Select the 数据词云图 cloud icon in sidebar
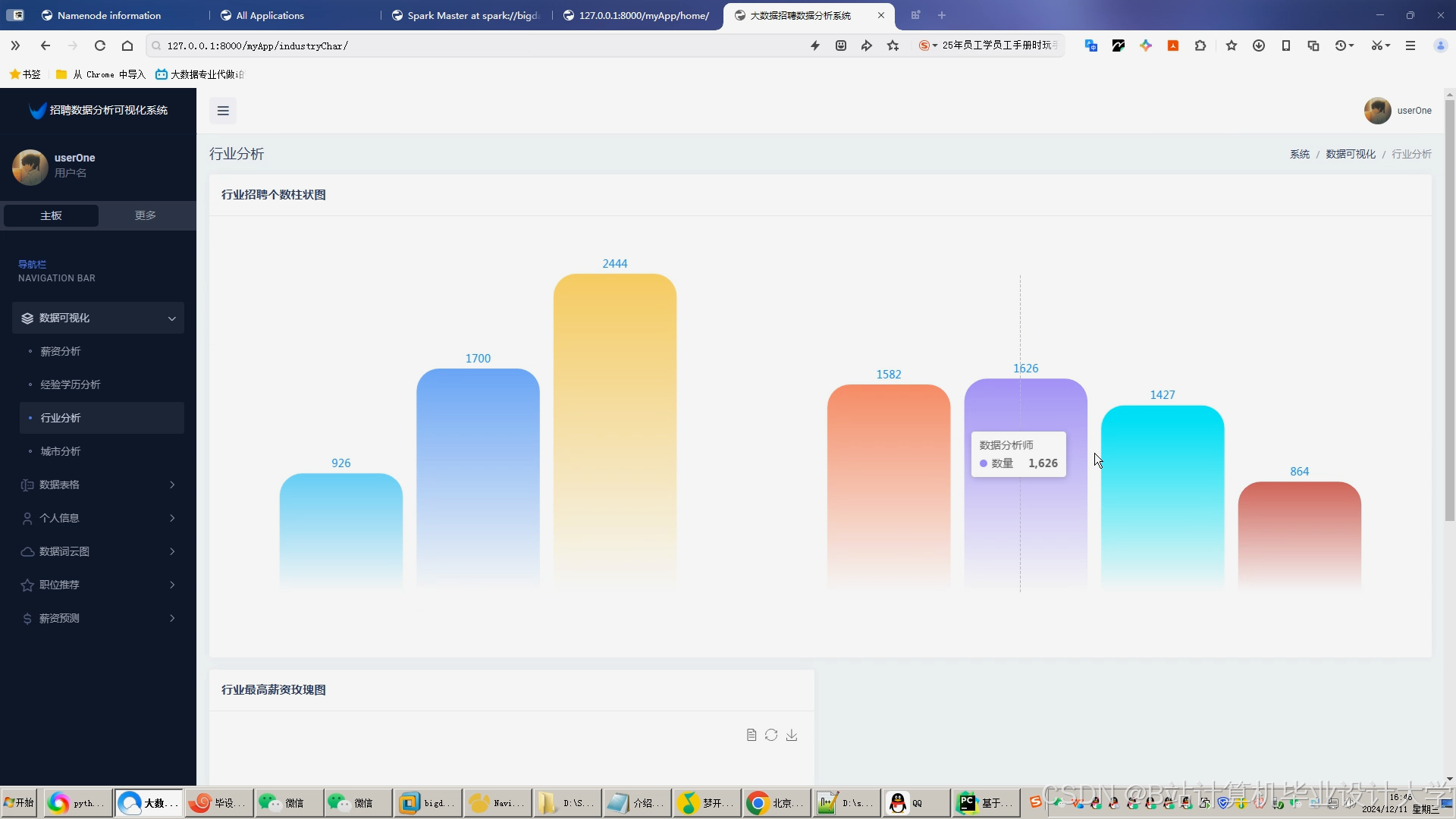Screen dimensions: 1456x819 click(27, 551)
